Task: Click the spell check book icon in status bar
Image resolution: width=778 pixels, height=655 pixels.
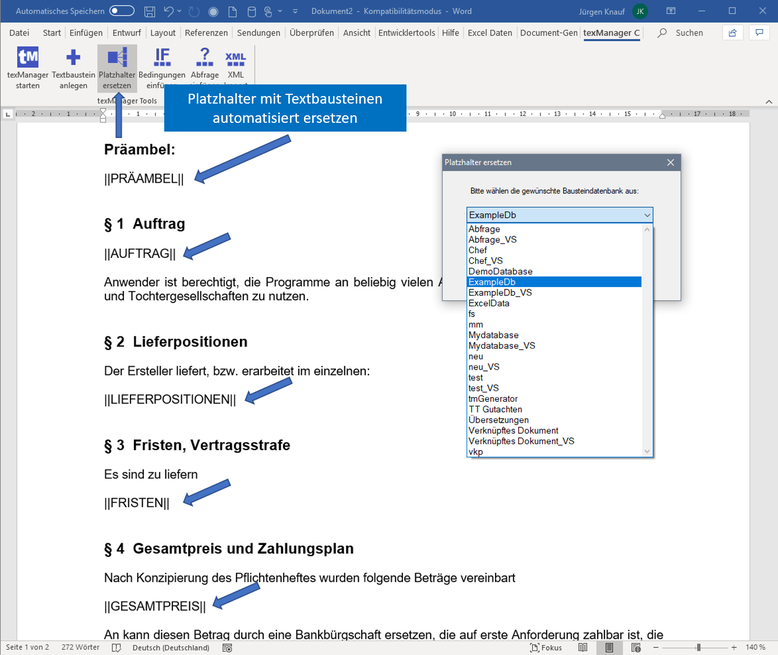Action: point(117,648)
